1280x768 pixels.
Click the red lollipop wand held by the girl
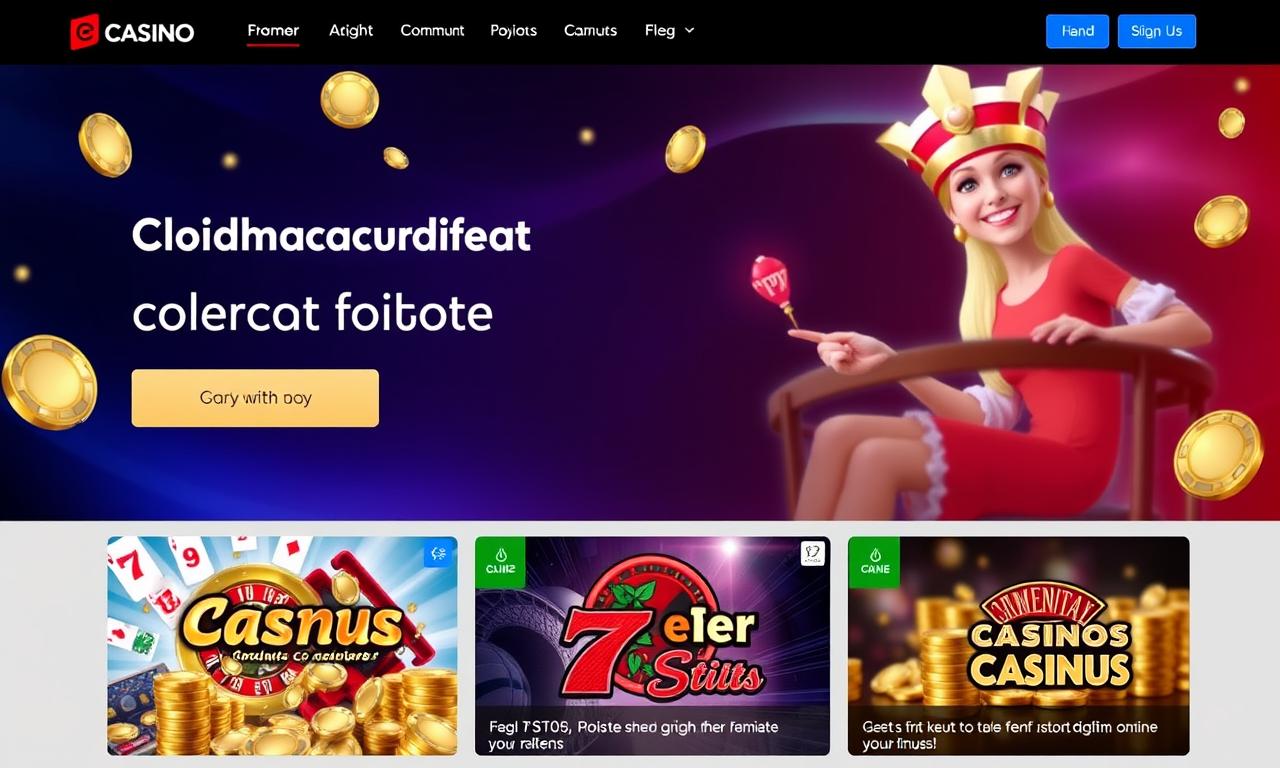point(773,288)
